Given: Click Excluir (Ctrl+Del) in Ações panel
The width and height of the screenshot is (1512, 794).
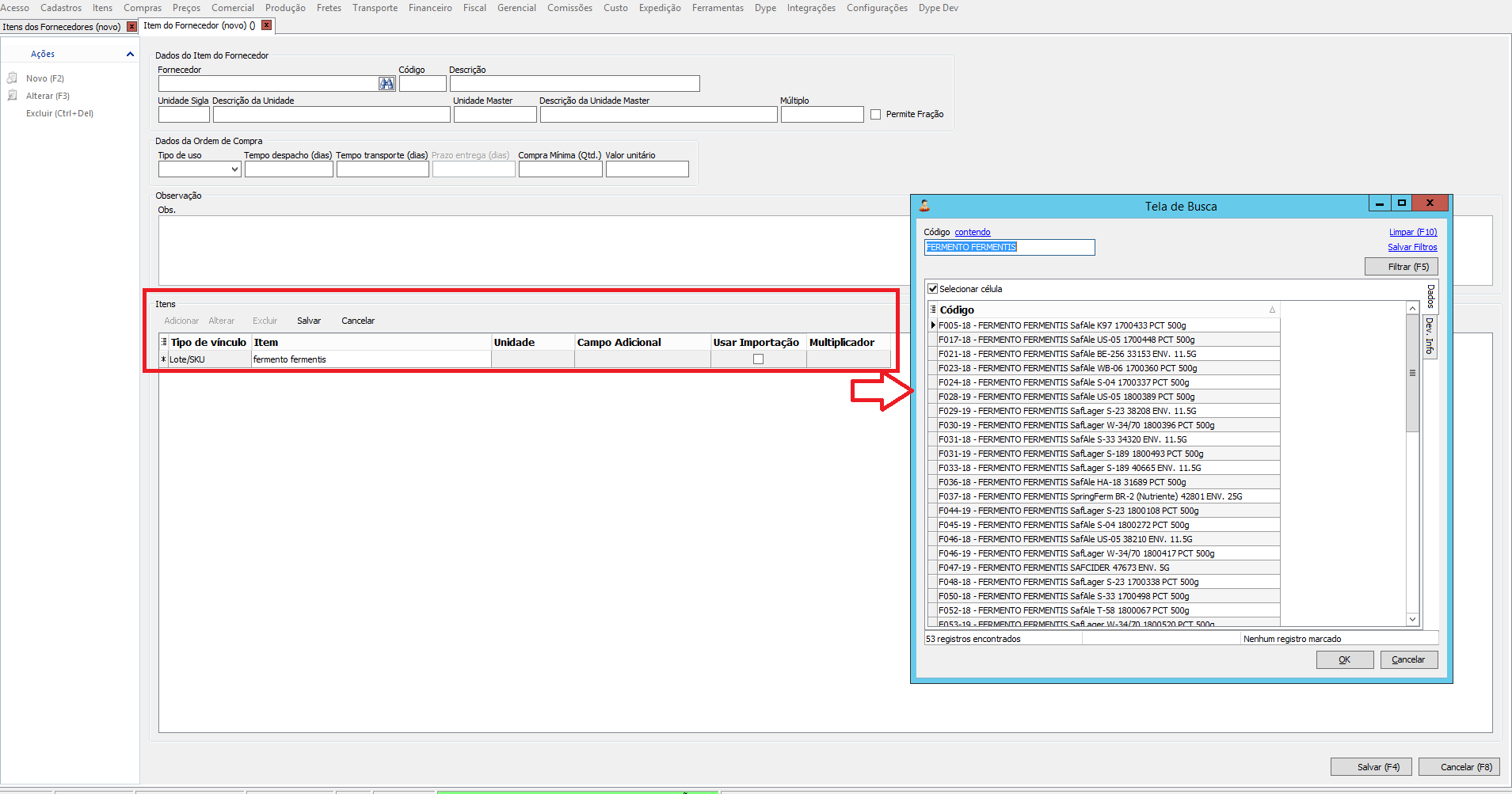Looking at the screenshot, I should pos(59,113).
